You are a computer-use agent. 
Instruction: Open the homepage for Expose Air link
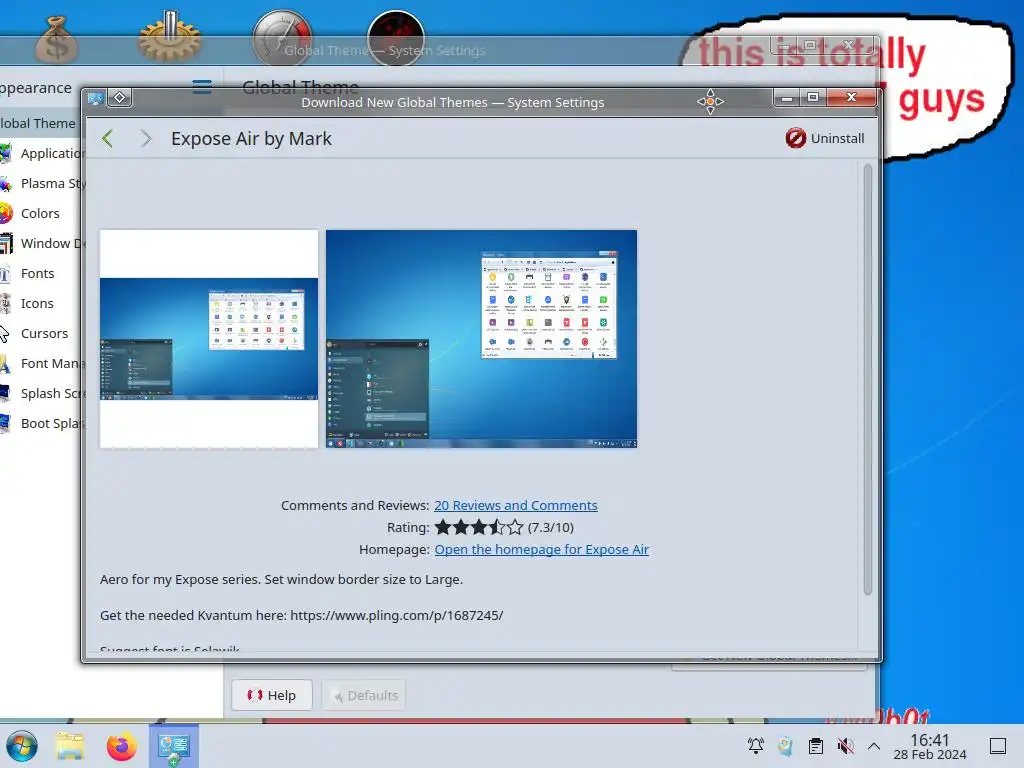click(541, 549)
